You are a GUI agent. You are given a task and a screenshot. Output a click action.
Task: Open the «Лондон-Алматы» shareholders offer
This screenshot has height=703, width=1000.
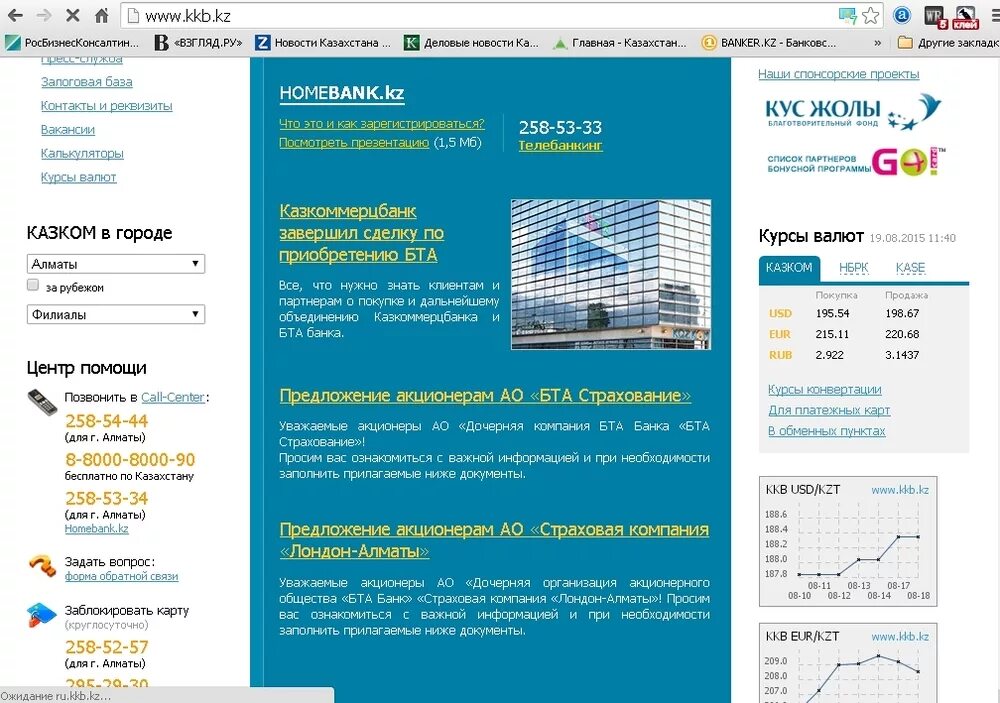click(x=494, y=540)
